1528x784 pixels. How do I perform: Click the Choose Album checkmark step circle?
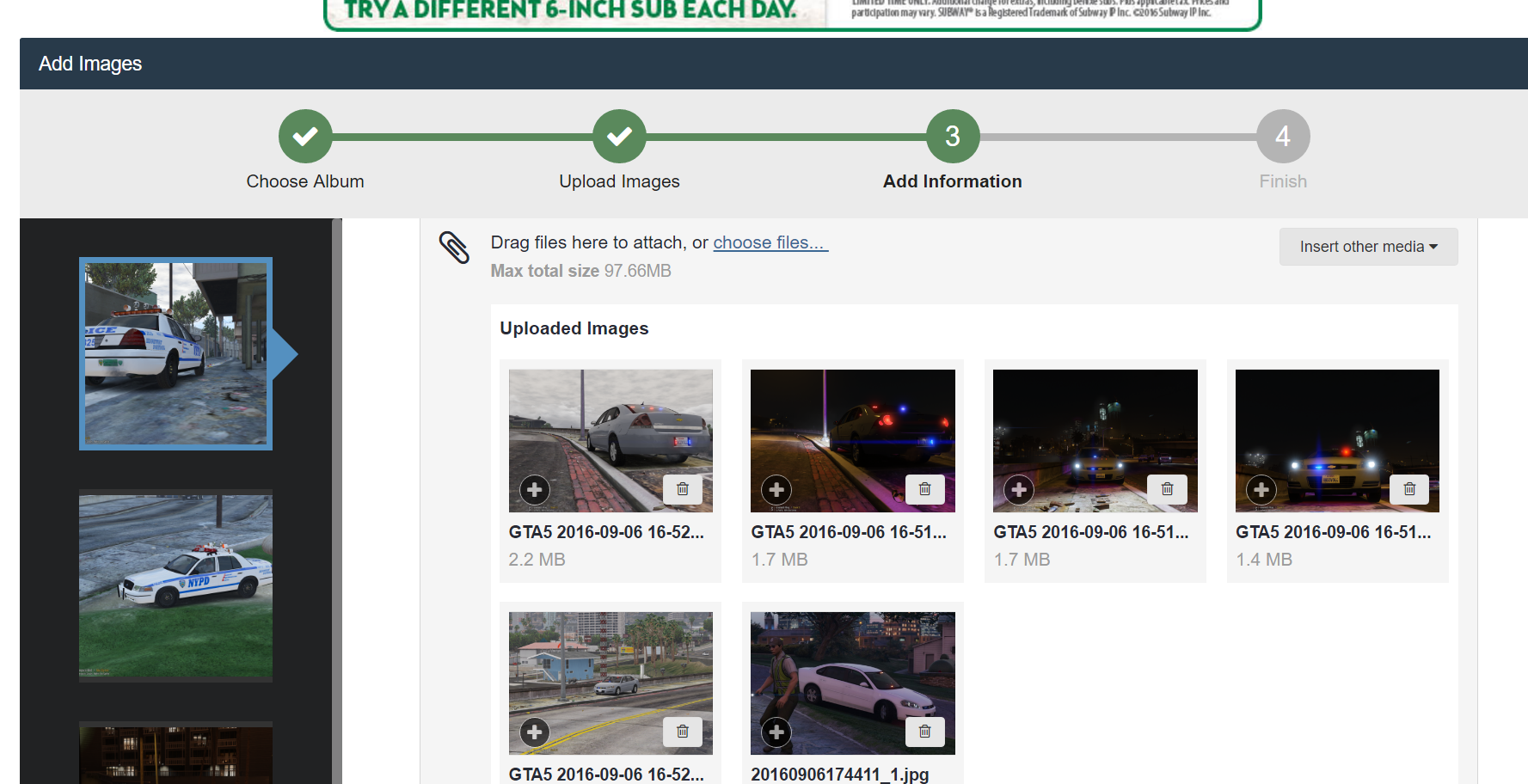pos(305,136)
